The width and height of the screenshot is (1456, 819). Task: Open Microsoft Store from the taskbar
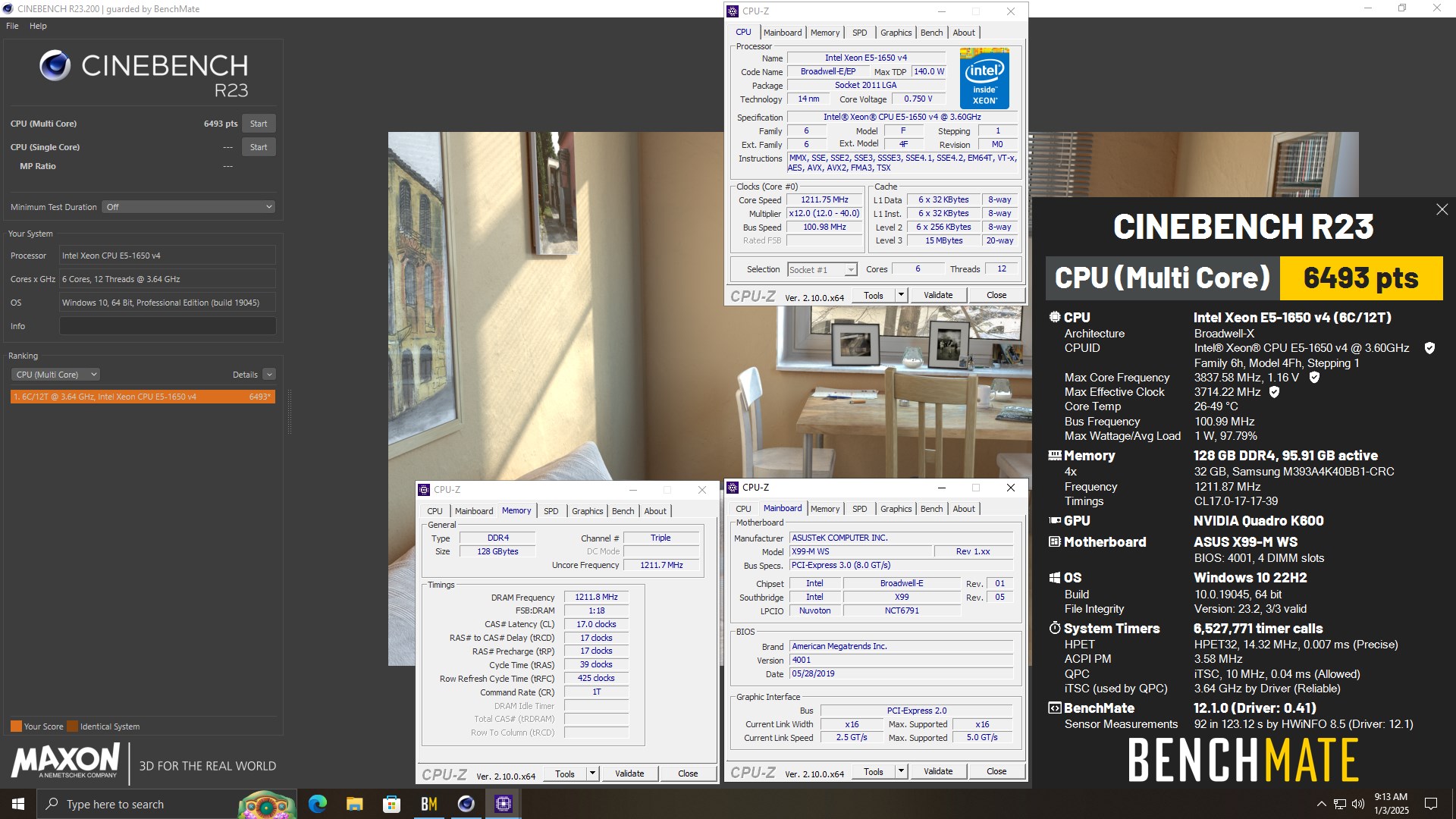[x=391, y=804]
